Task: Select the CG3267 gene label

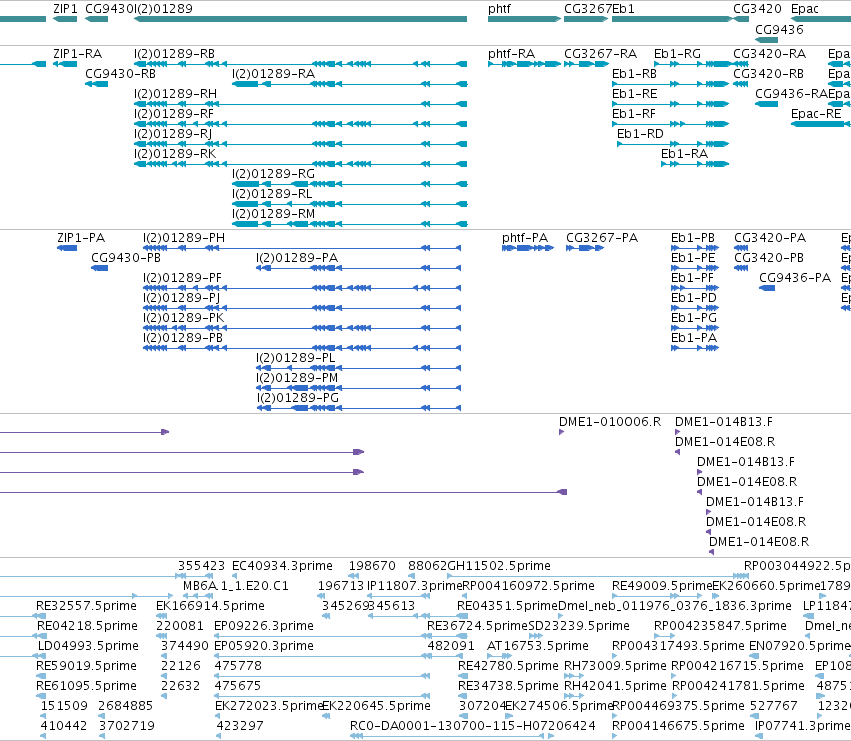Action: point(588,9)
